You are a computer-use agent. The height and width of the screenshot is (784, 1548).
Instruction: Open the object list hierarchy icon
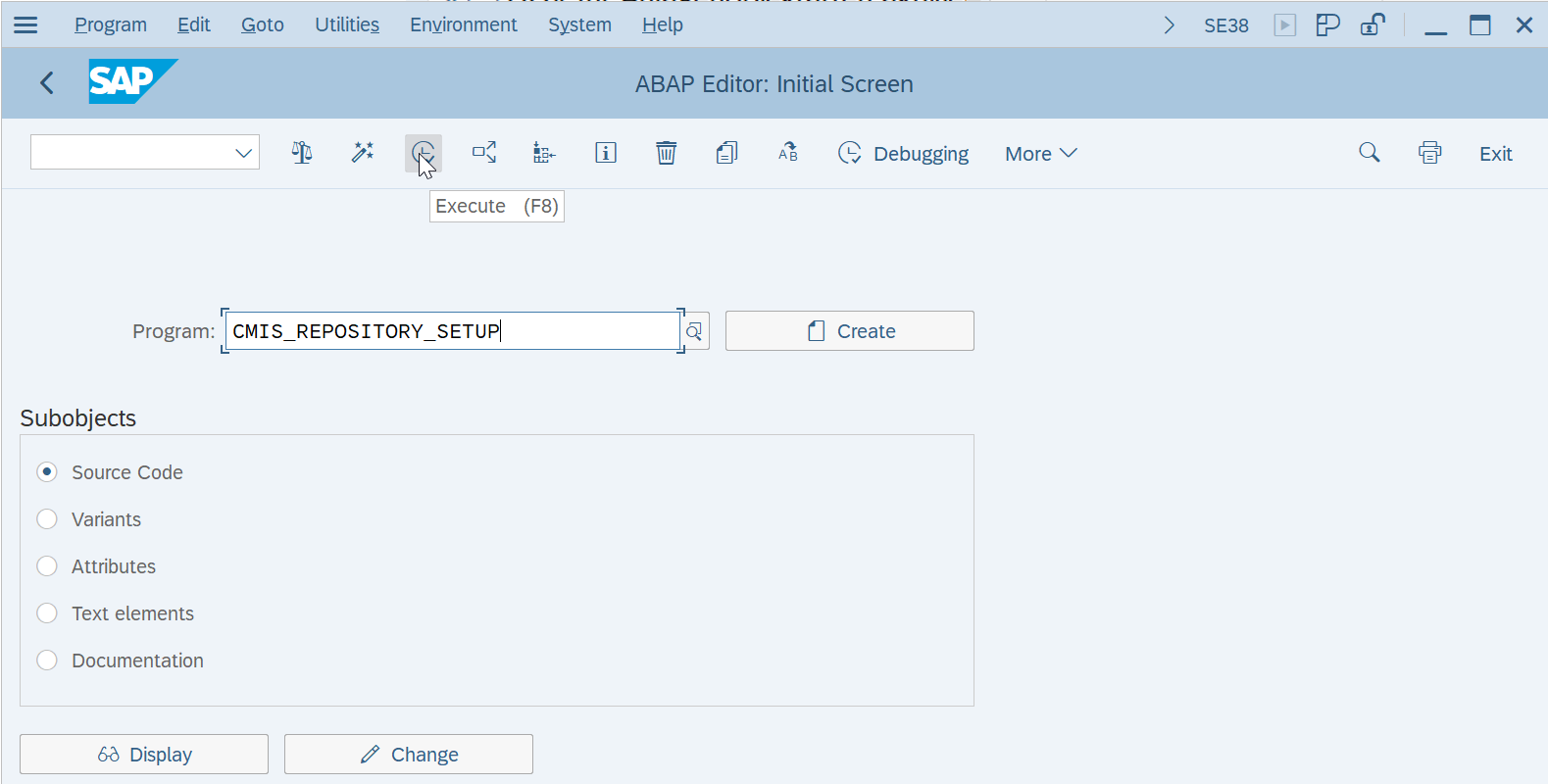[544, 153]
